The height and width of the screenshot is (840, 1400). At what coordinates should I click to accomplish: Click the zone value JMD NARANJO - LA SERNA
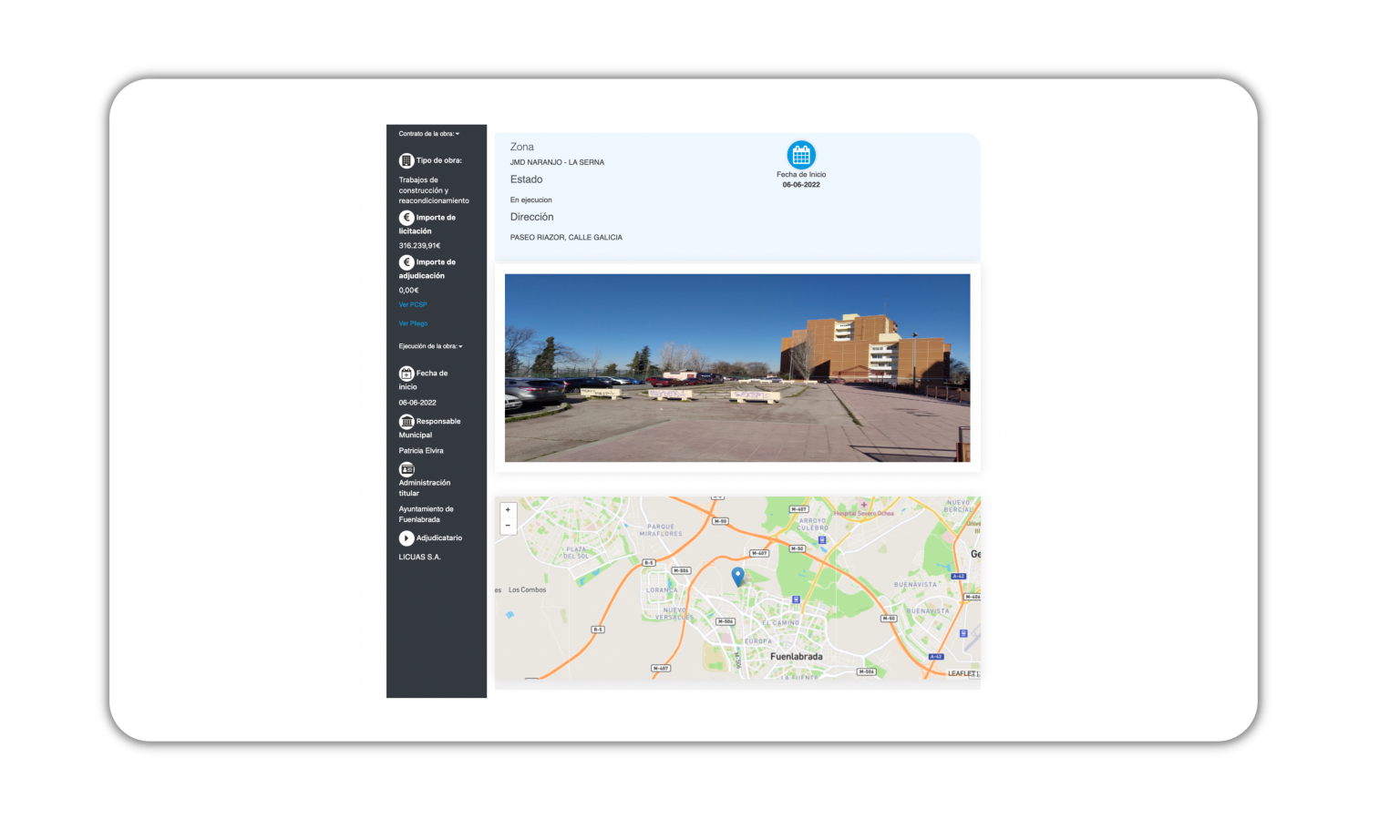tap(557, 162)
